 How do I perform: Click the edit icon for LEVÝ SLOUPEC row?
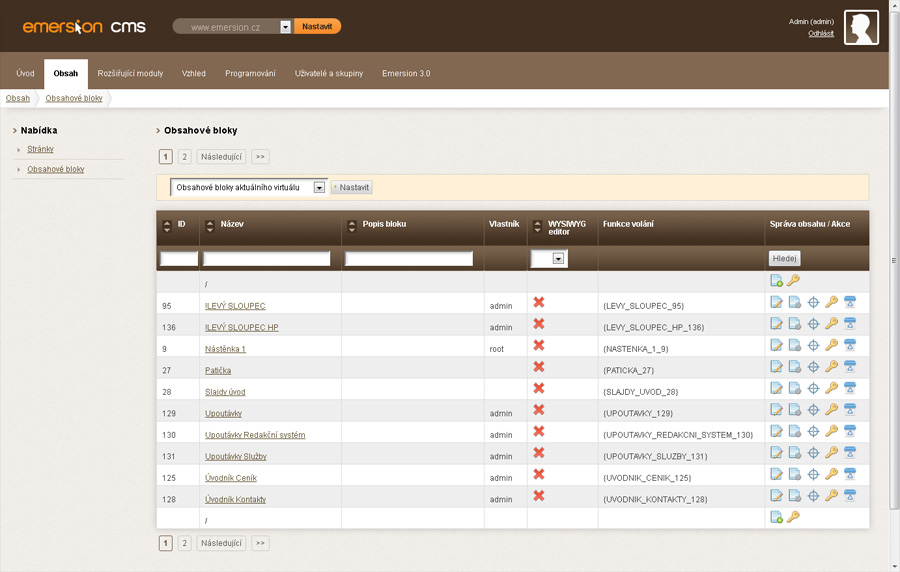(x=776, y=302)
